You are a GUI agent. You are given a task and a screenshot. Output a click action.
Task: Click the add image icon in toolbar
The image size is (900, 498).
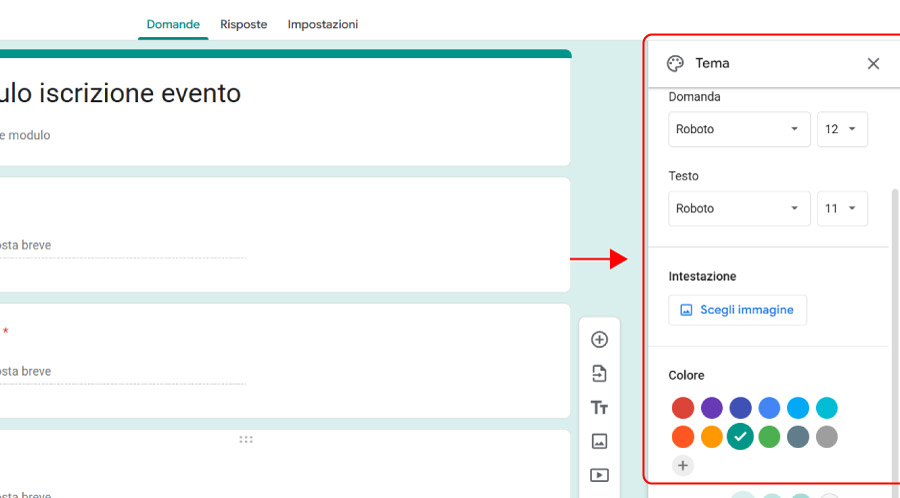[599, 441]
